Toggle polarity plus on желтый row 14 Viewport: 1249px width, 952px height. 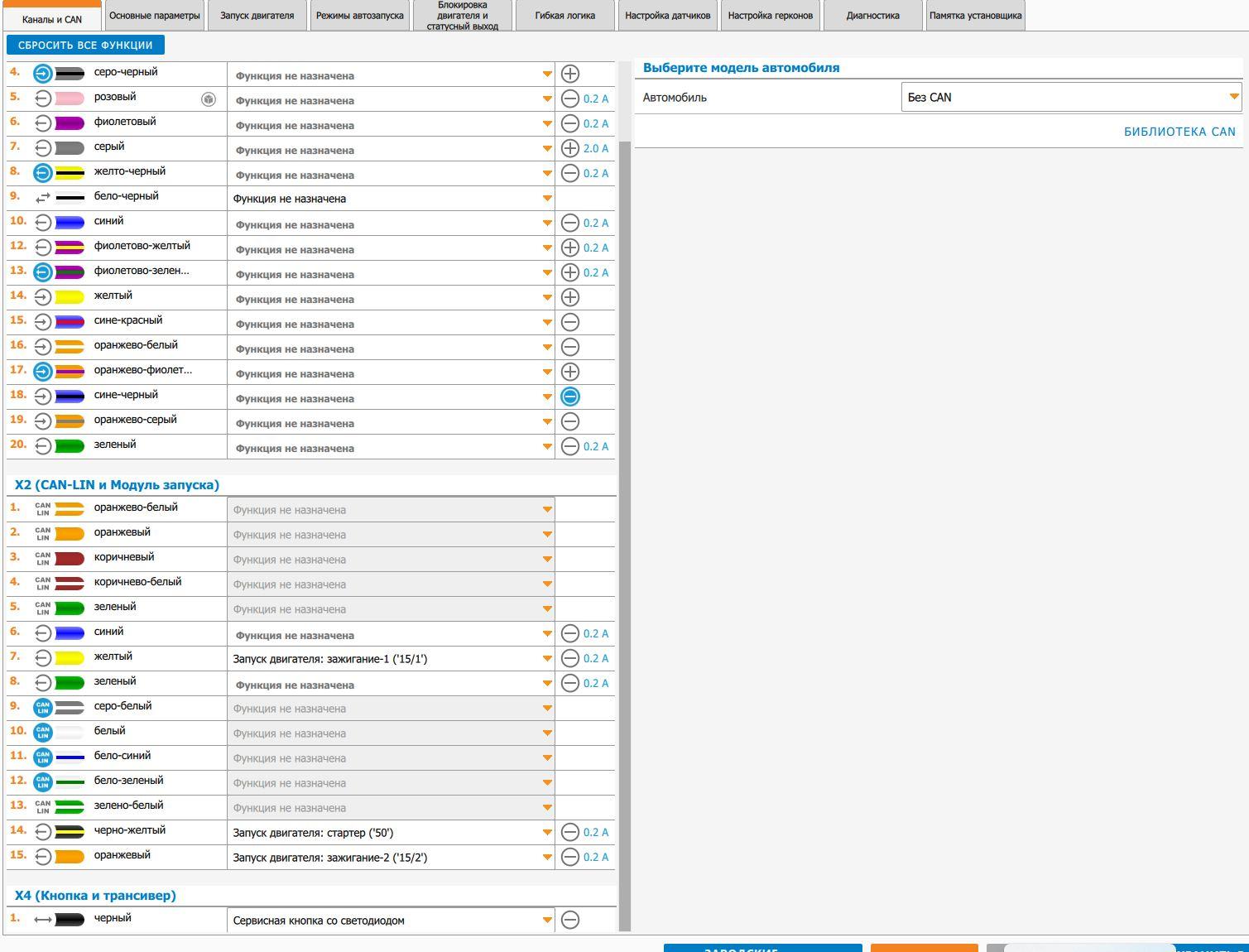pyautogui.click(x=570, y=297)
